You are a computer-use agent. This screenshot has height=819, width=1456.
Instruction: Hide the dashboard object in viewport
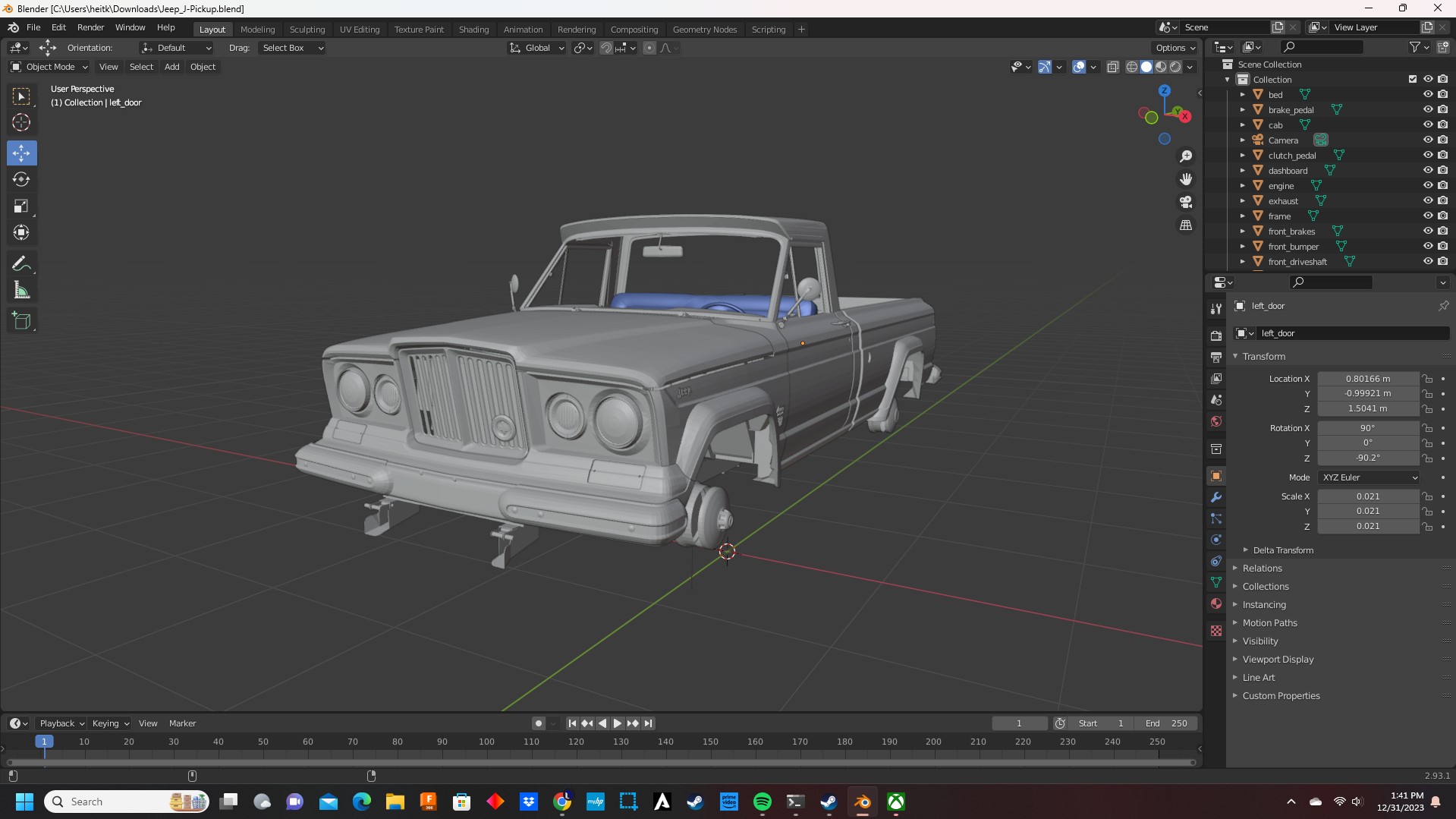point(1427,171)
